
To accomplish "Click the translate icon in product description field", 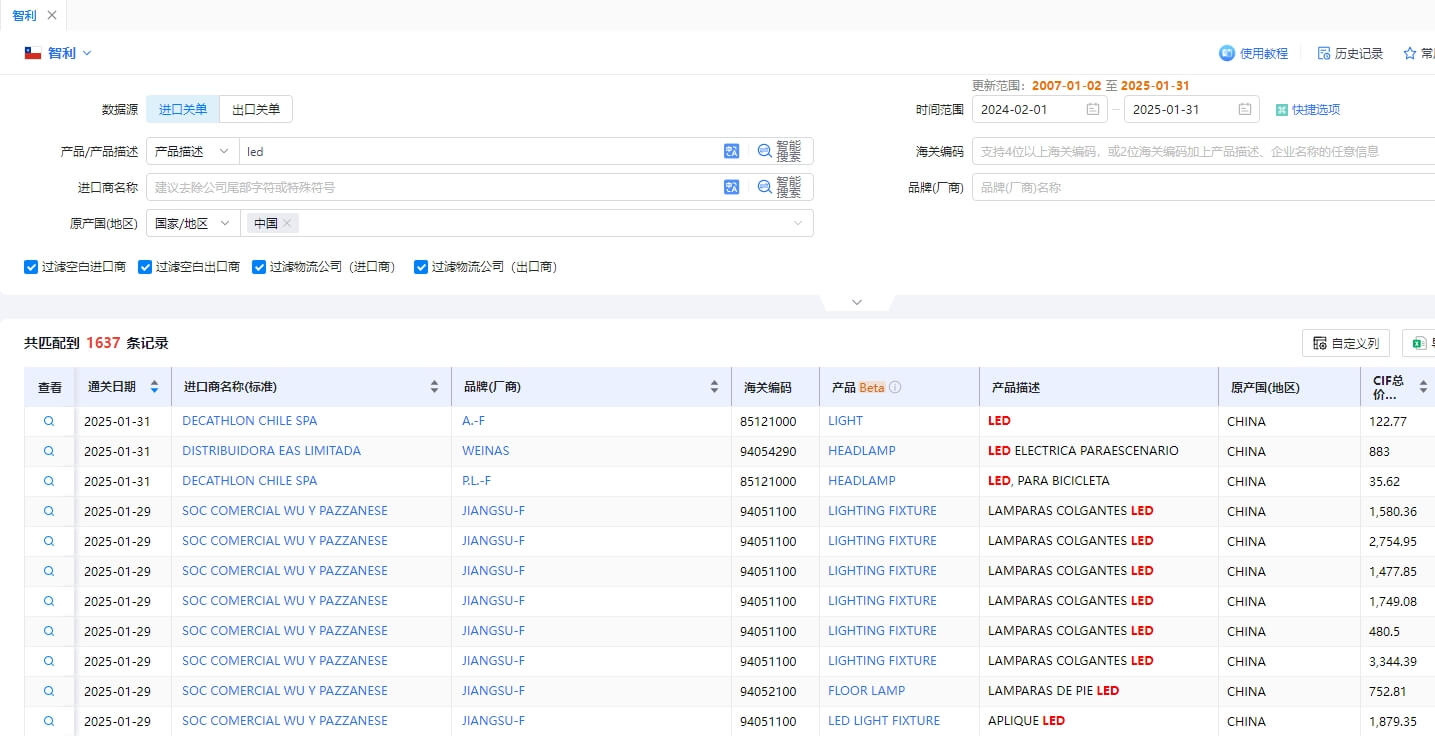I will click(731, 151).
